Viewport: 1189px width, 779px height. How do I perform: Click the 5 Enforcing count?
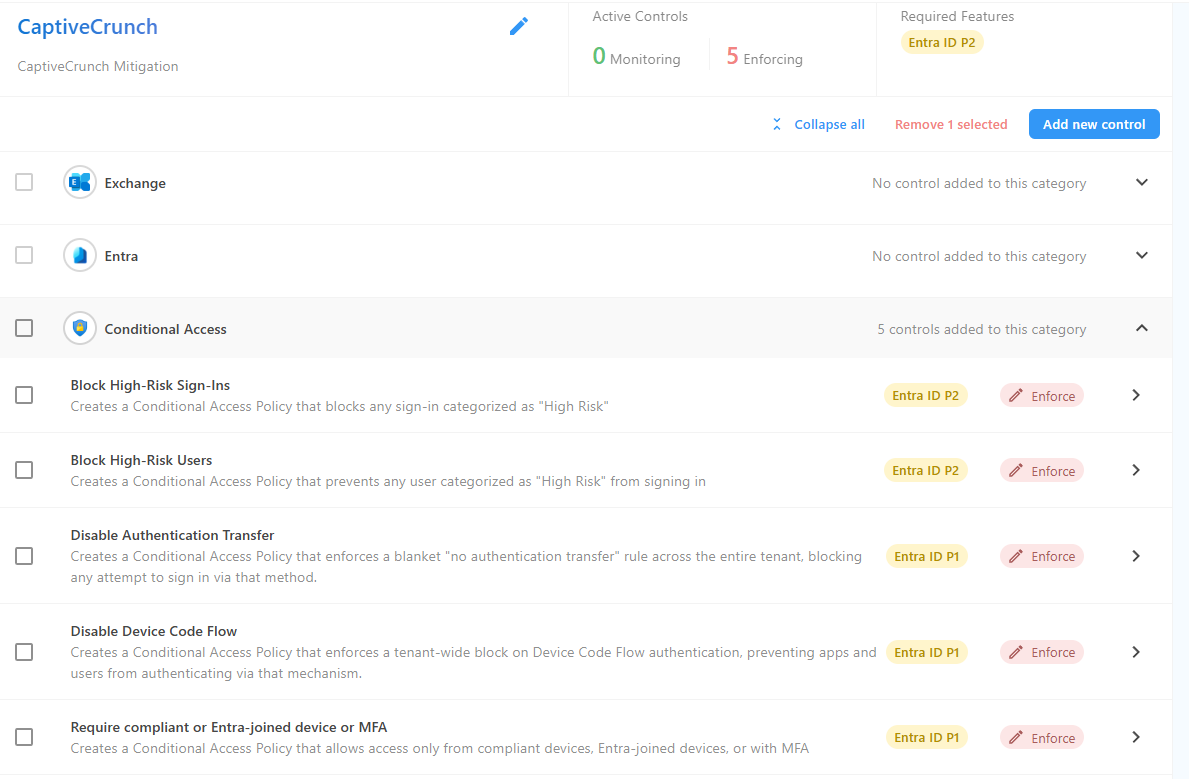tap(764, 57)
